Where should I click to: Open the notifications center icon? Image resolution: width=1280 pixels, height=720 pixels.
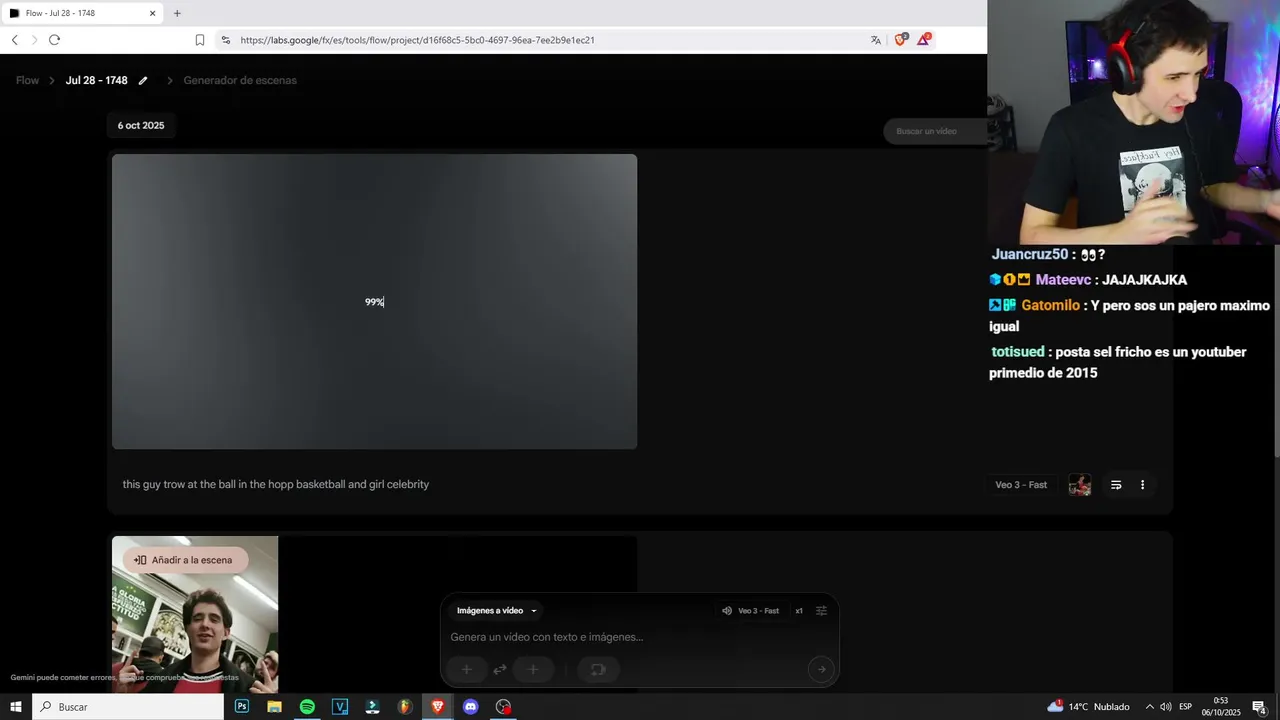[x=1260, y=707]
